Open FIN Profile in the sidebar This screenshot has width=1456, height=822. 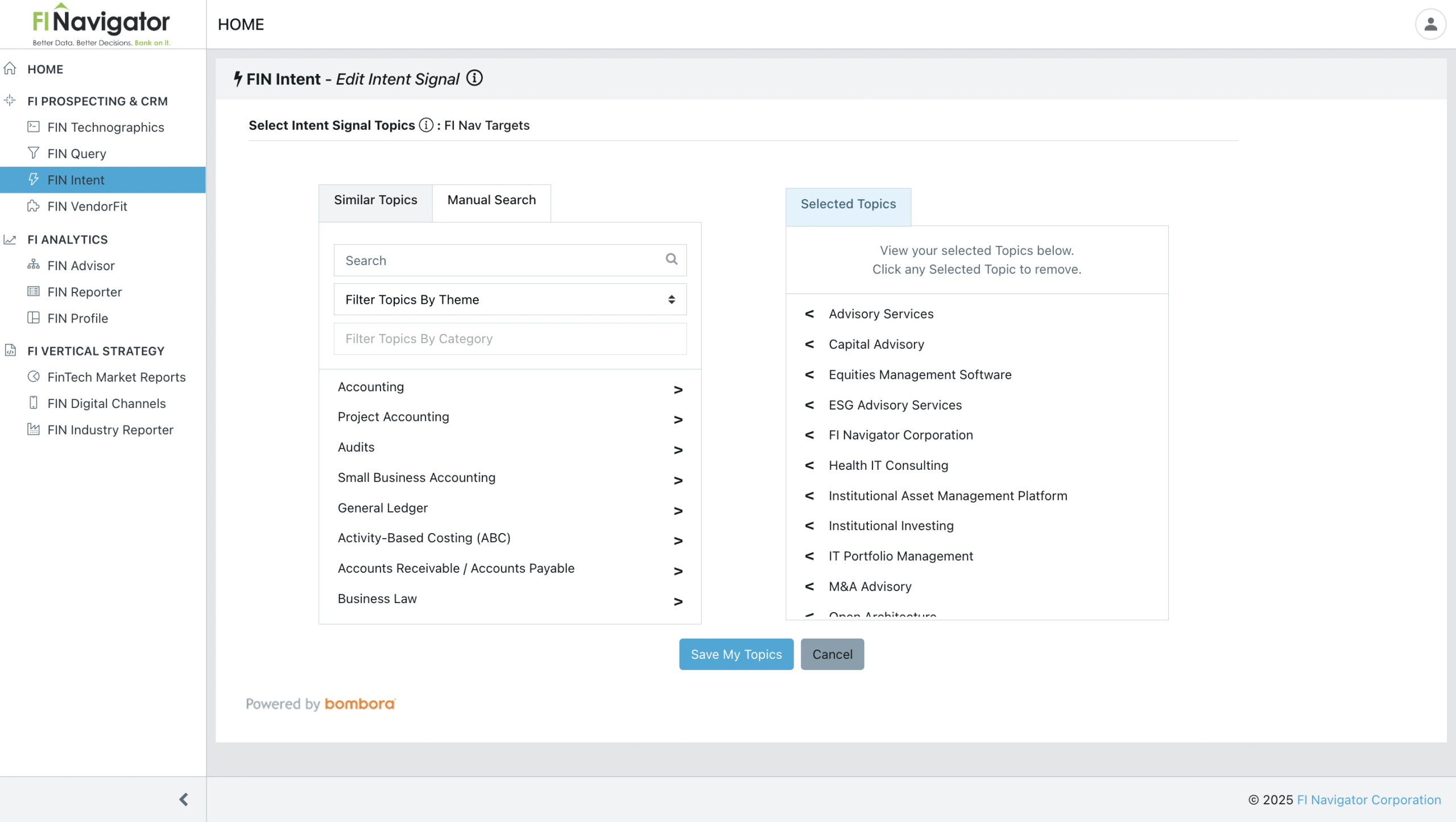[x=77, y=318]
